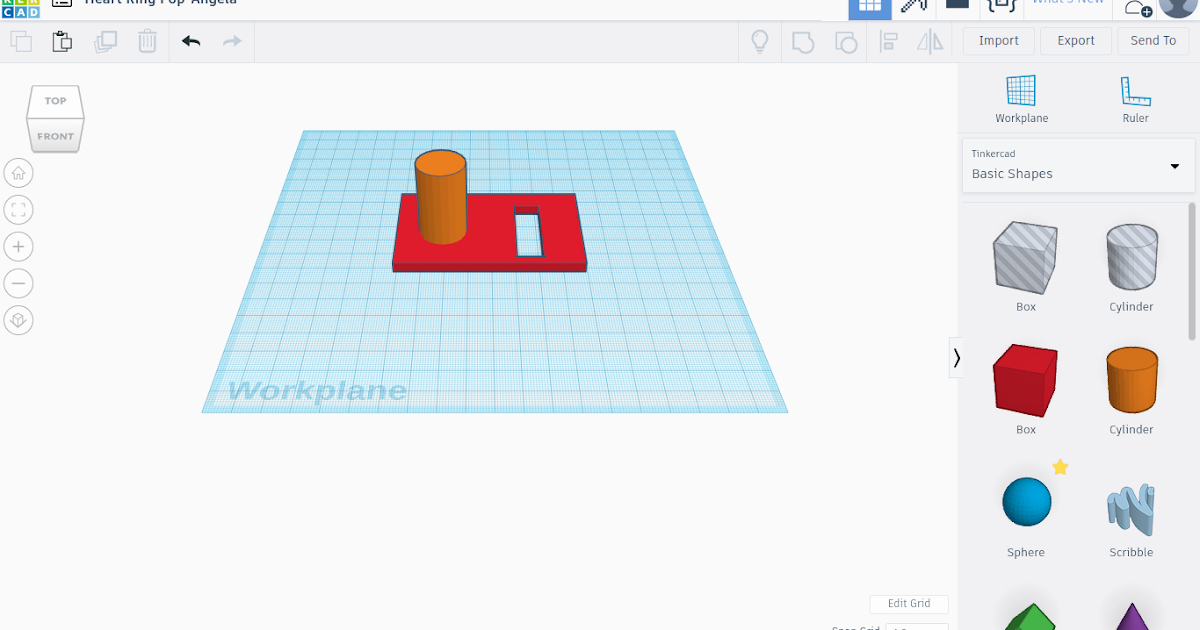This screenshot has width=1200, height=630.
Task: Click the shapes panel scrollbar
Action: click(1191, 271)
